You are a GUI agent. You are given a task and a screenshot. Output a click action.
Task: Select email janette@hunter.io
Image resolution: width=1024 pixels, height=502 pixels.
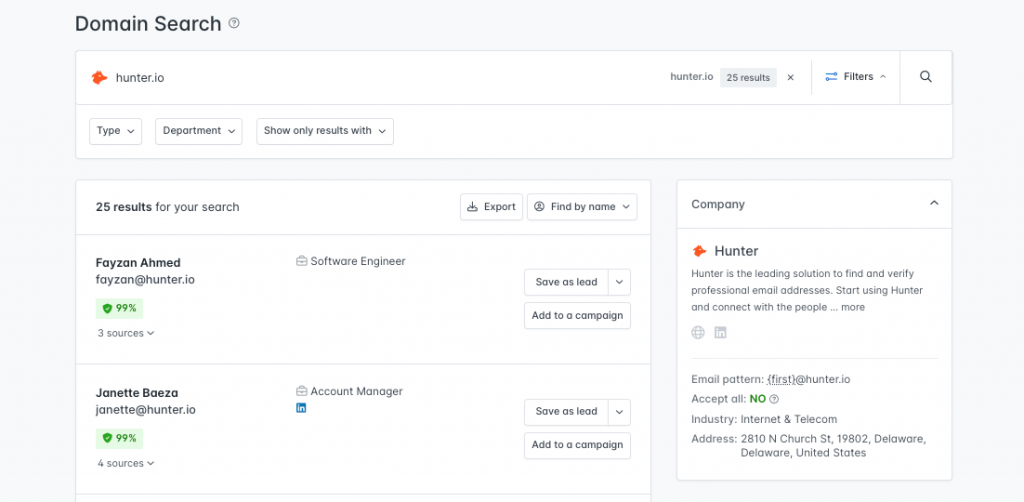click(x=146, y=410)
